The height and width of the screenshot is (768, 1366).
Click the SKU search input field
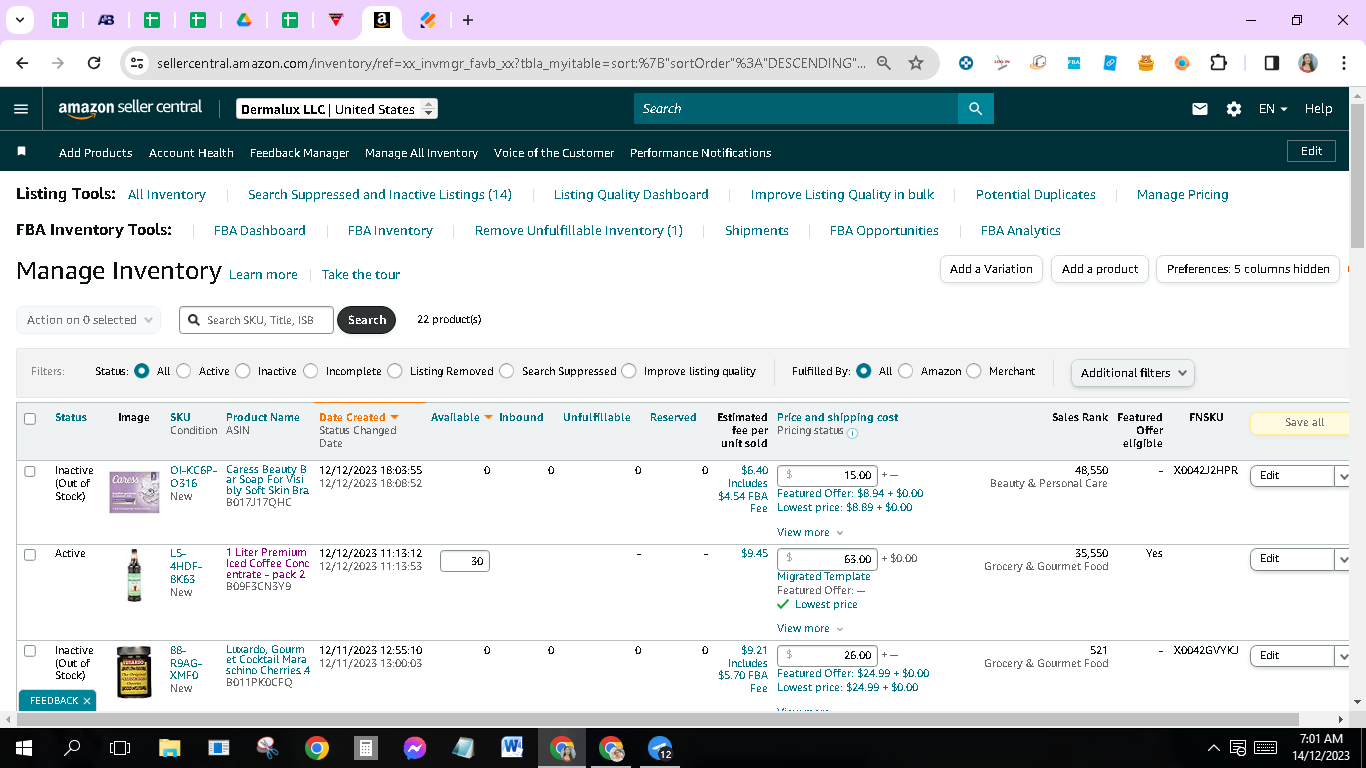point(257,320)
